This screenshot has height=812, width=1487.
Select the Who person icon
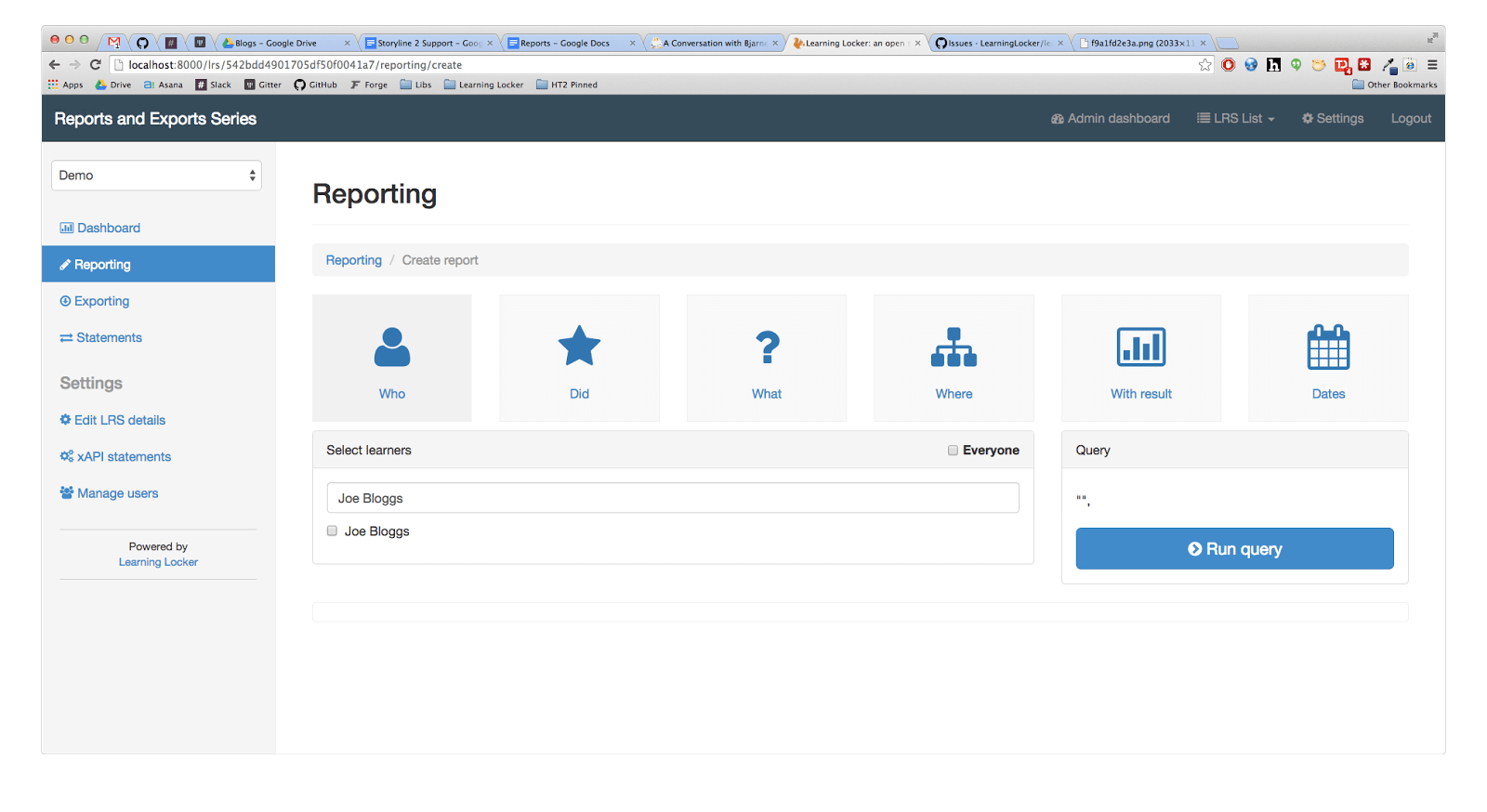click(x=392, y=347)
